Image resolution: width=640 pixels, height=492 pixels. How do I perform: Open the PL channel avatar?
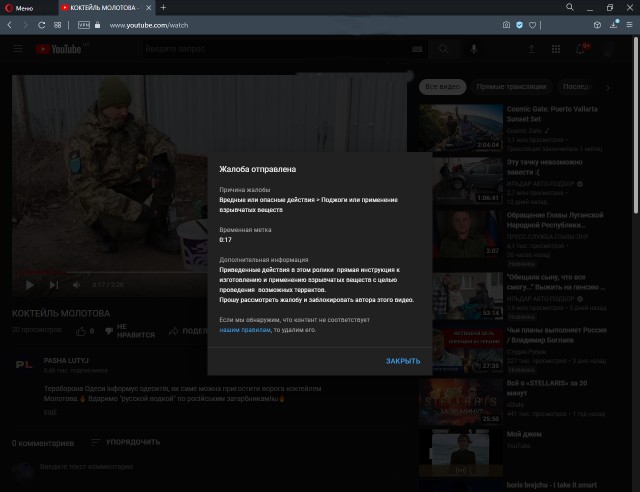(24, 364)
